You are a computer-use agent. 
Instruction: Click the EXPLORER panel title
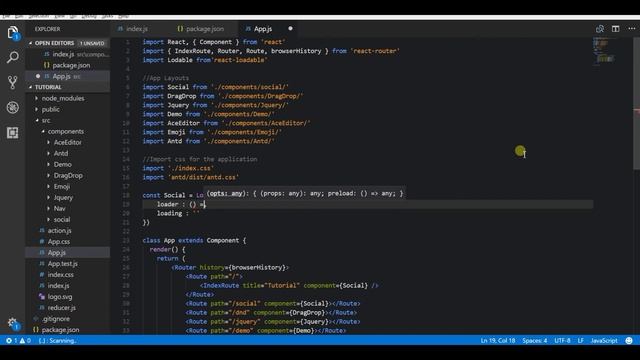tap(47, 29)
